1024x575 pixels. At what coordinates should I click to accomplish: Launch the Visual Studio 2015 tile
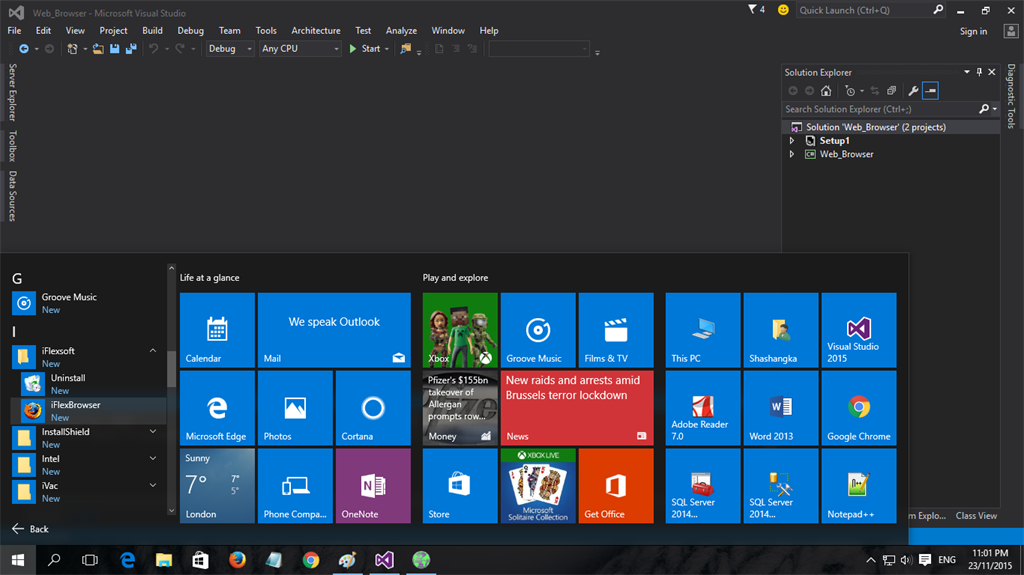click(858, 331)
